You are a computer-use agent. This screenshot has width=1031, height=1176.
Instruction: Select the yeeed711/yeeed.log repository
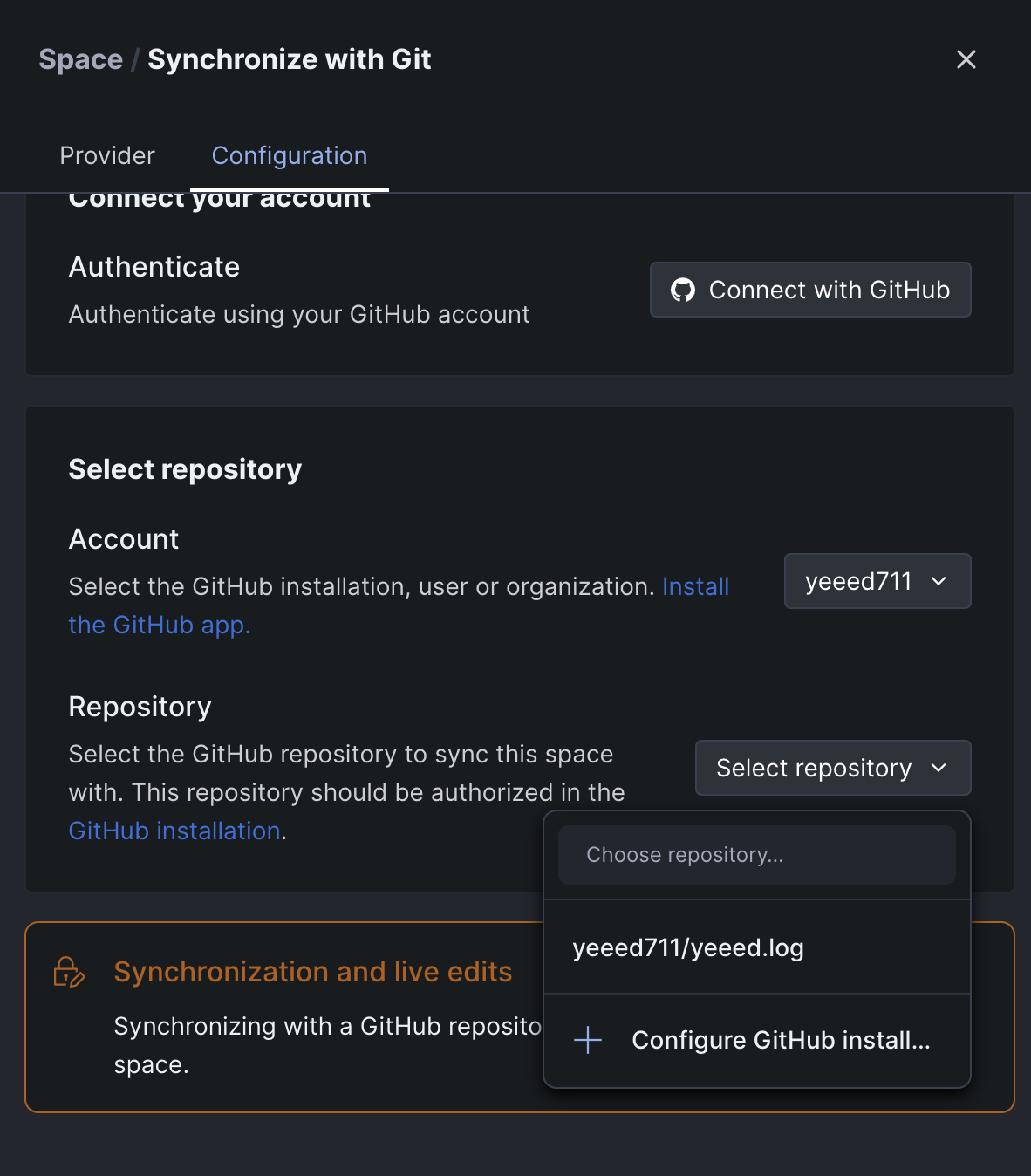coord(757,947)
